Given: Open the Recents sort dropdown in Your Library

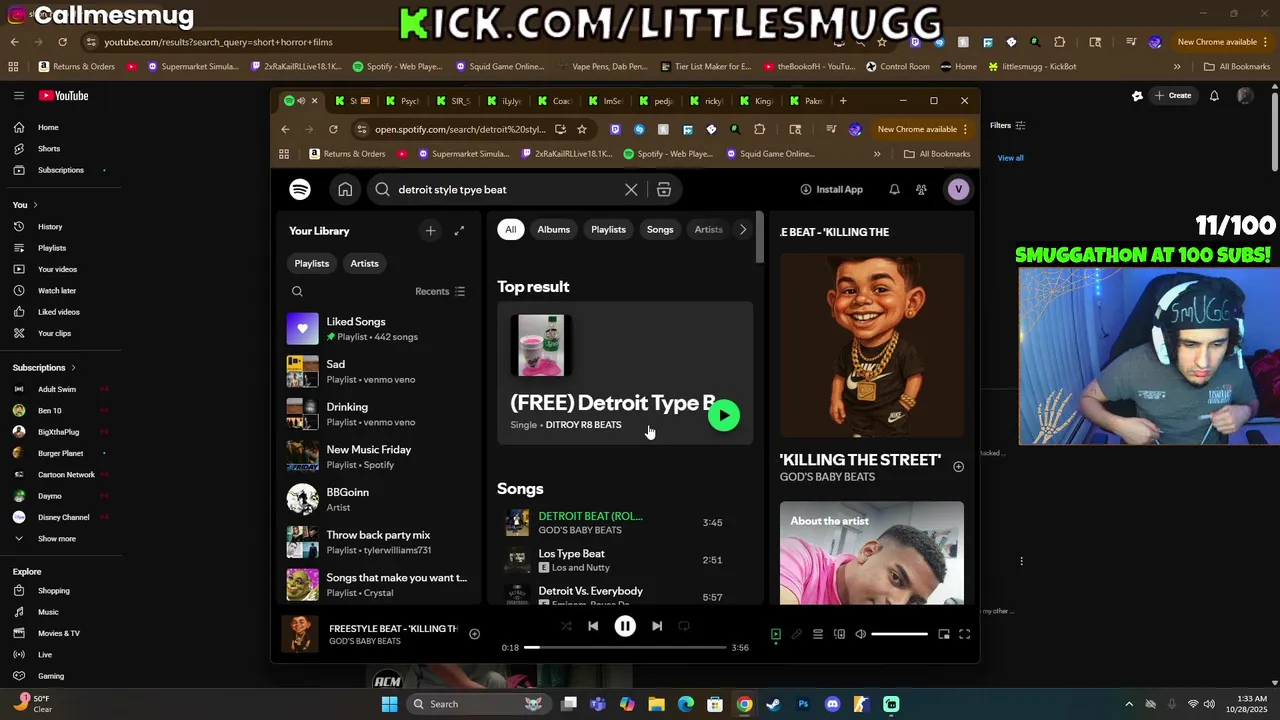Looking at the screenshot, I should click(x=440, y=291).
